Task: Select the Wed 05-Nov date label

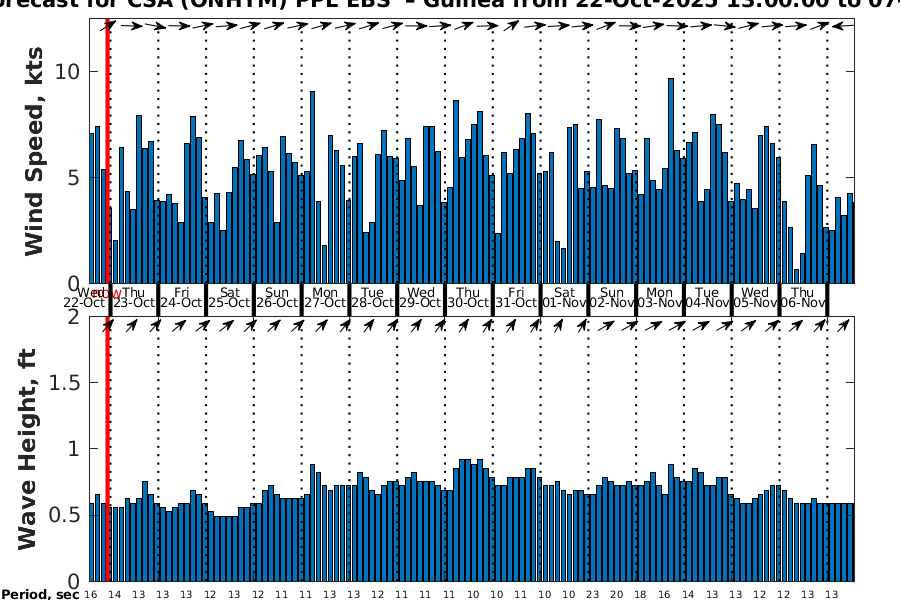Action: tap(756, 298)
